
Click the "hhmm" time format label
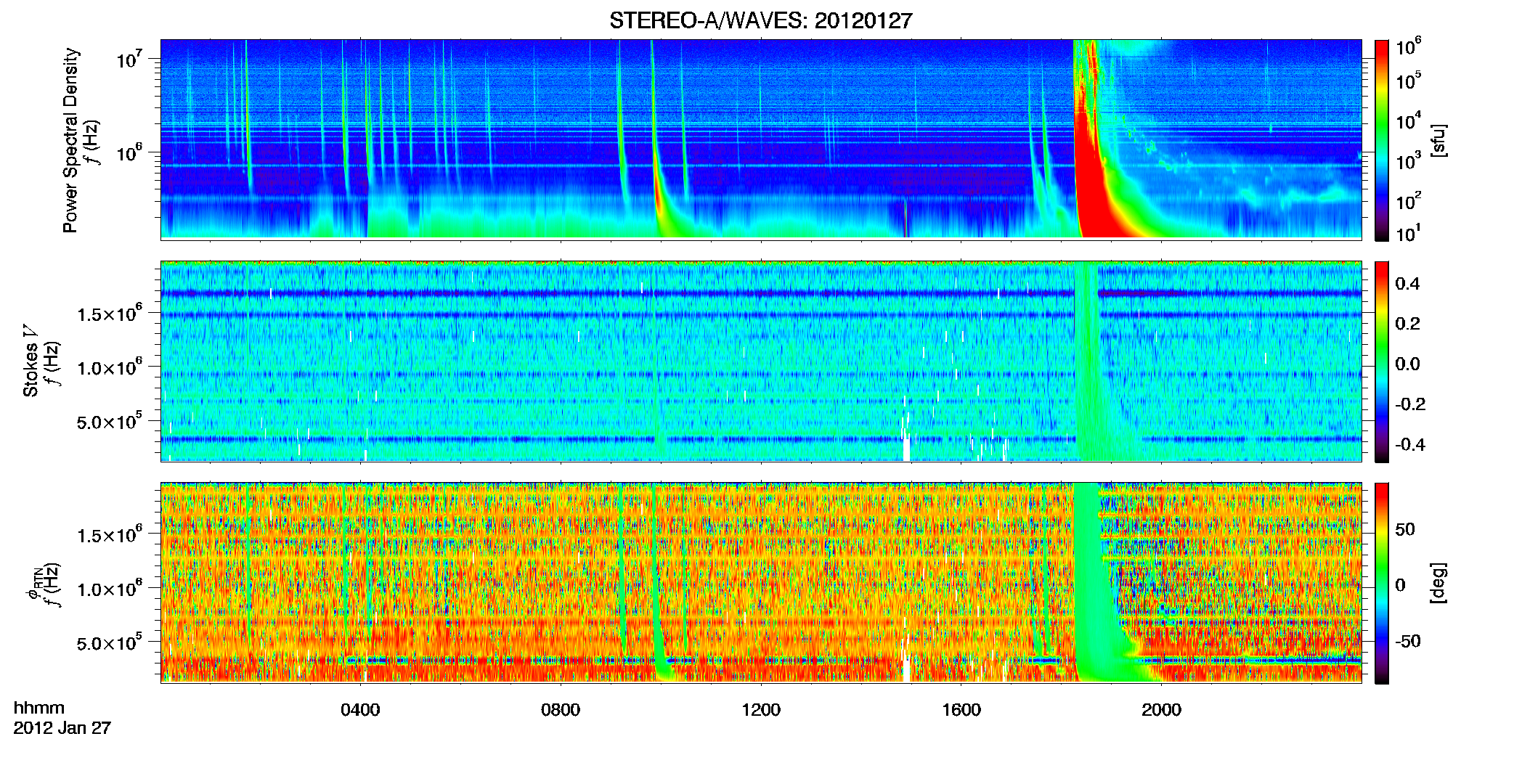[x=39, y=708]
